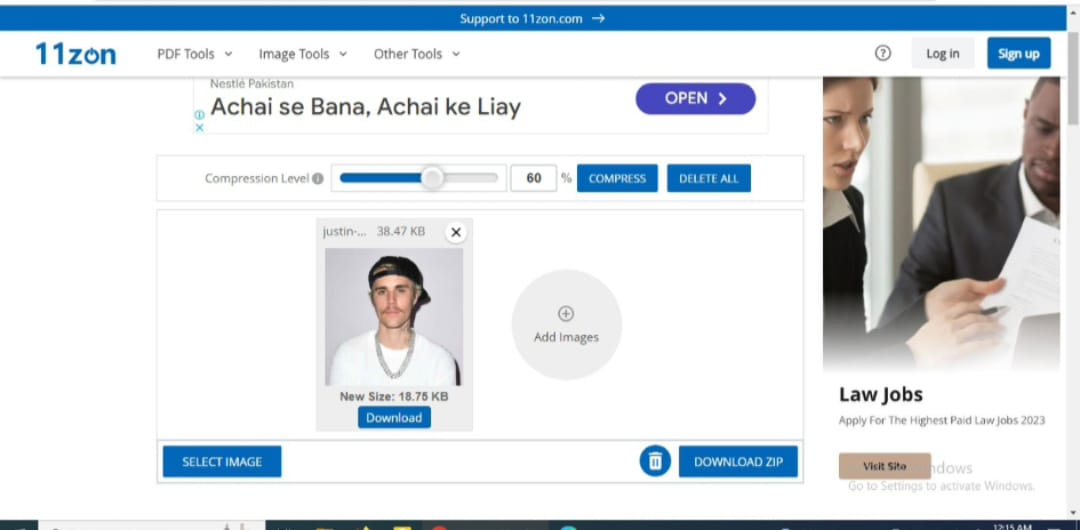This screenshot has height=530, width=1080.
Task: Click the Justin image thumbnail
Action: 394,317
